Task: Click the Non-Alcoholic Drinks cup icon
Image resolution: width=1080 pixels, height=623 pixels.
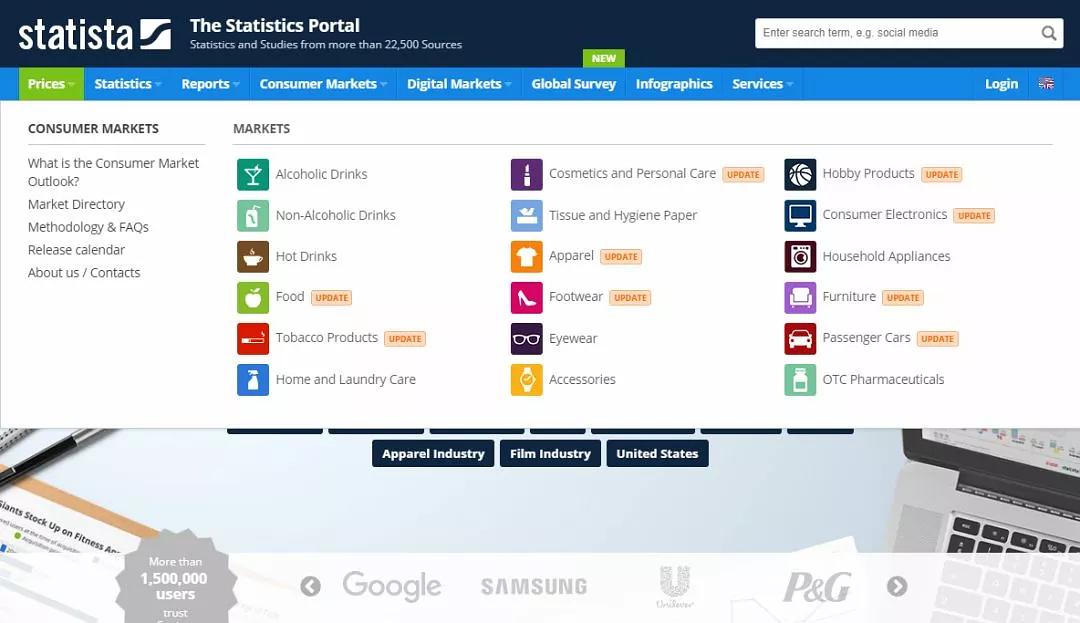Action: pos(253,215)
